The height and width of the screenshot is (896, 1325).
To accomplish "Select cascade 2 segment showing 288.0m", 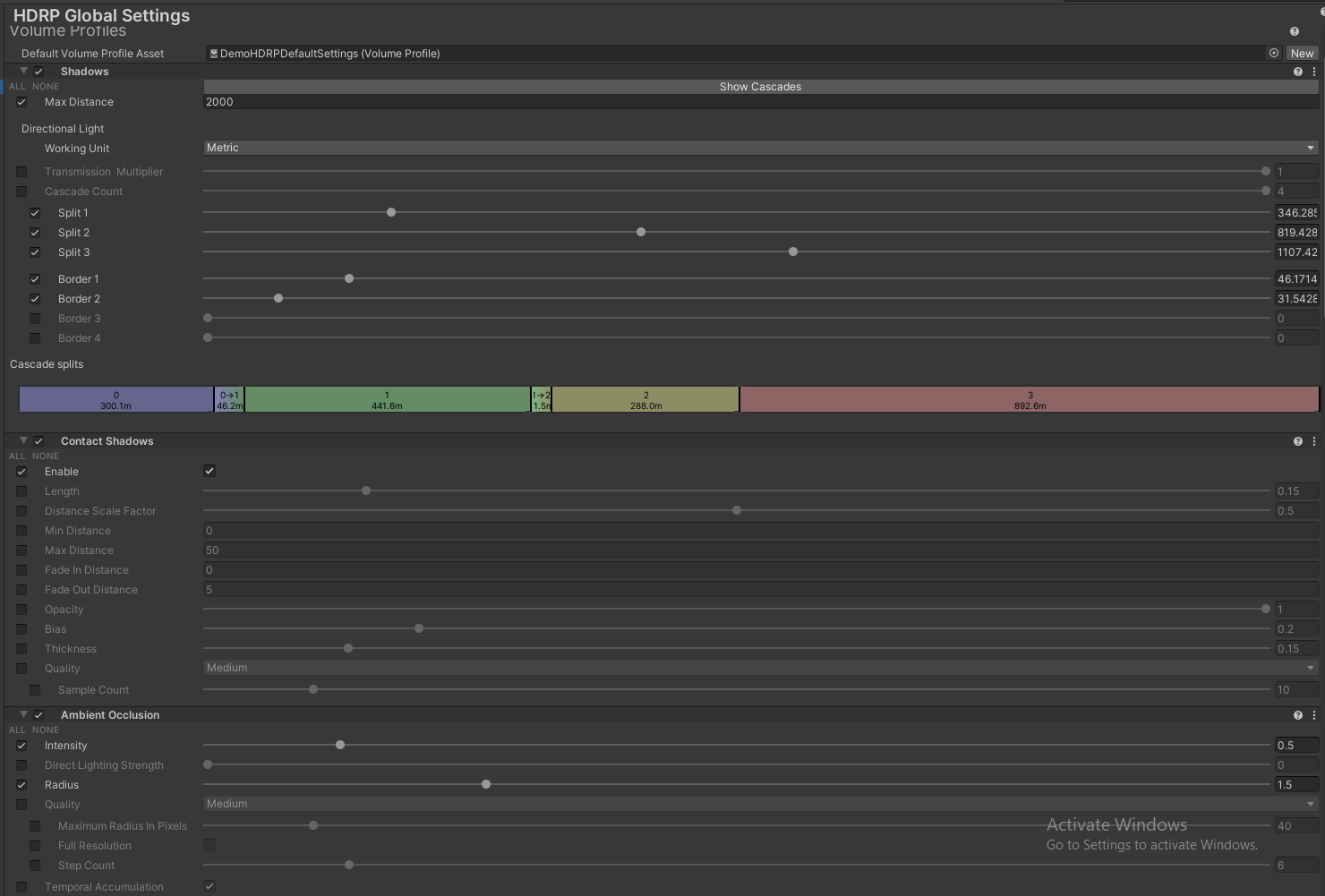I will click(645, 399).
